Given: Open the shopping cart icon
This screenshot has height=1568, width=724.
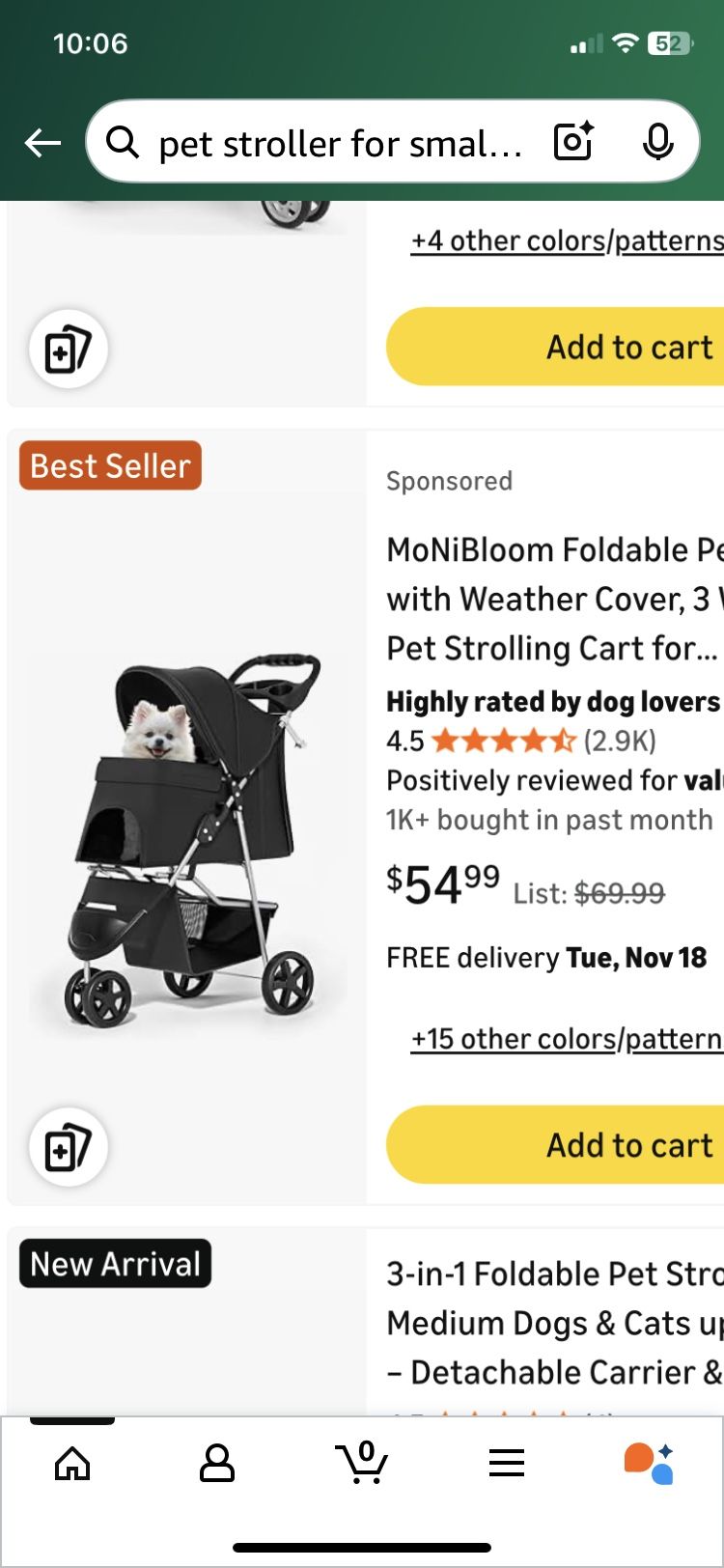Looking at the screenshot, I should pyautogui.click(x=361, y=1463).
